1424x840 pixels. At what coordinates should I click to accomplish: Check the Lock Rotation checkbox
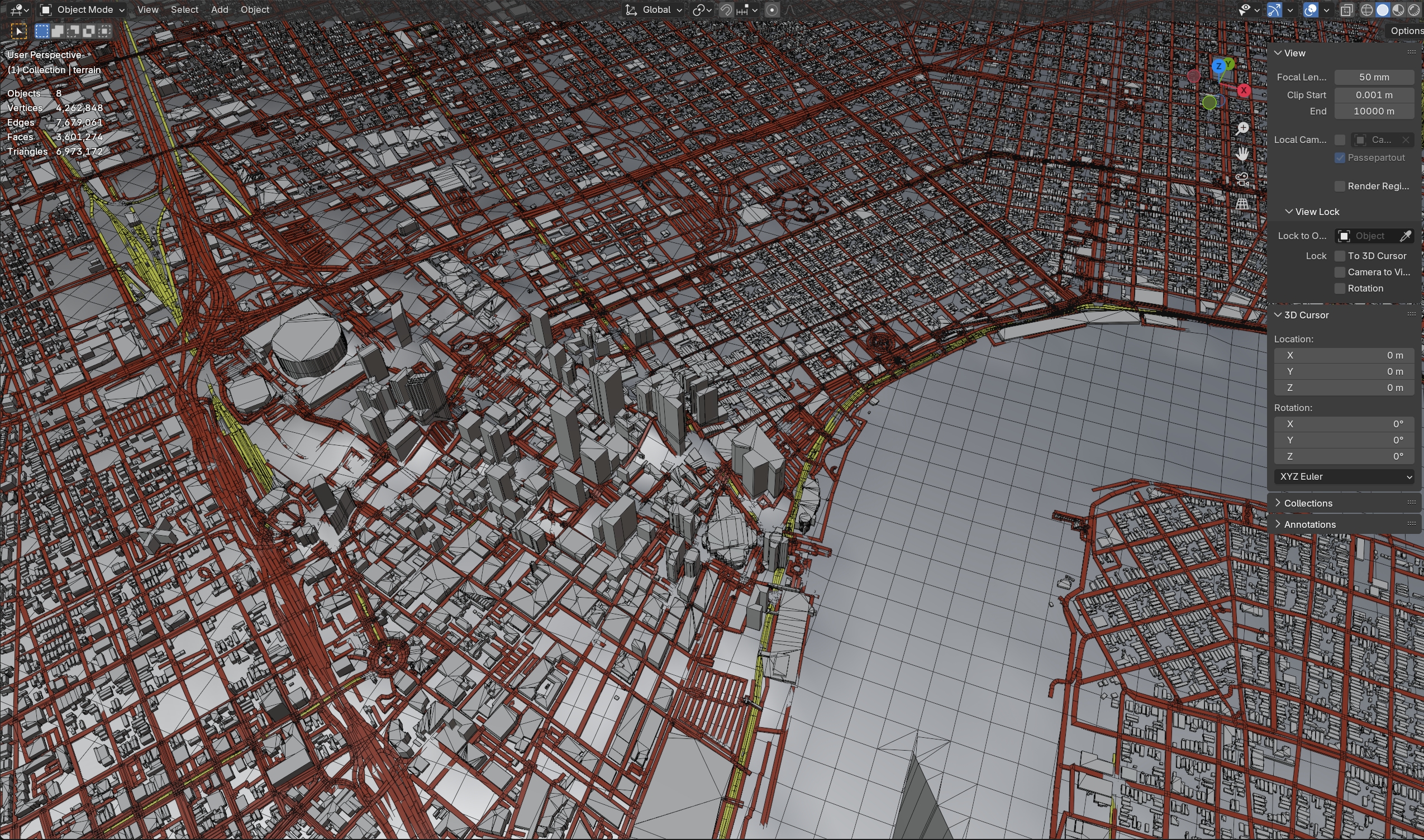click(x=1340, y=289)
